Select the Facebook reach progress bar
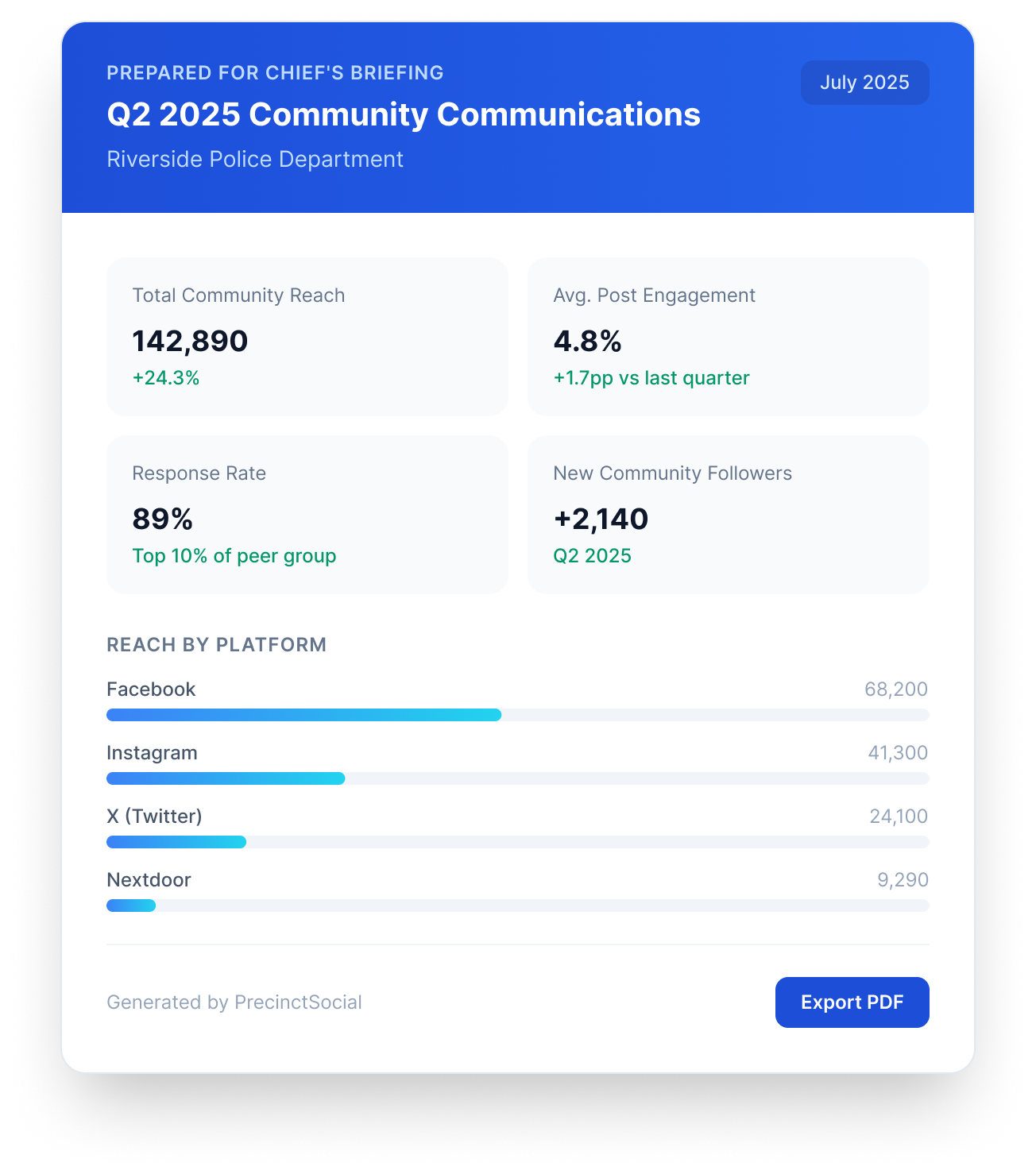Image resolution: width=1036 pixels, height=1174 pixels. coord(517,715)
